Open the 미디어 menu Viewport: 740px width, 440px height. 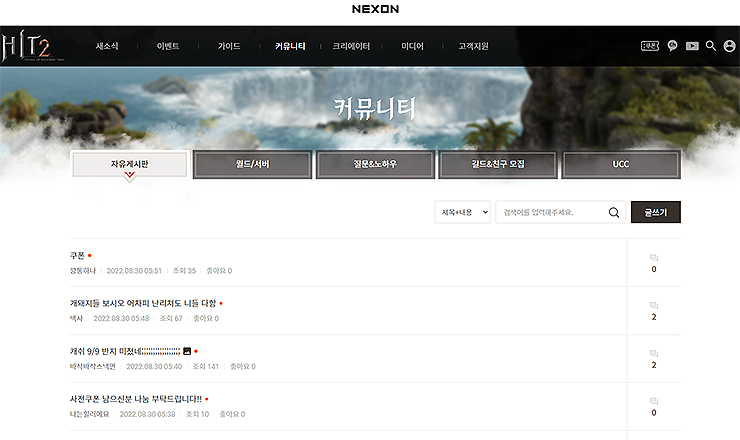(412, 46)
